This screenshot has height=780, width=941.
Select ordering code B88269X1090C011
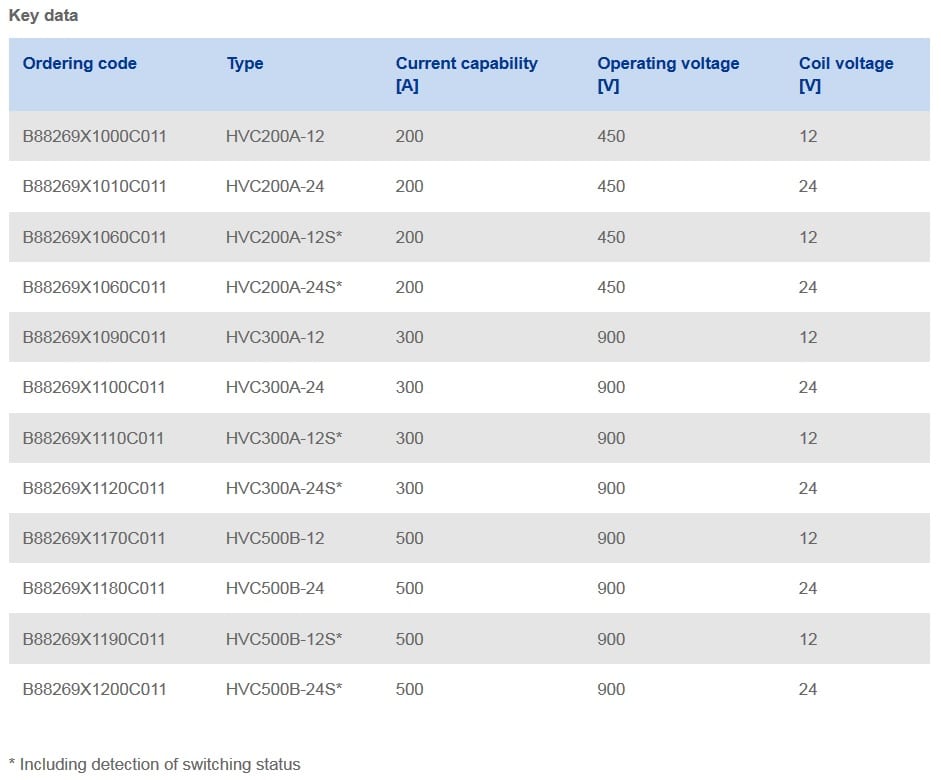coord(94,337)
